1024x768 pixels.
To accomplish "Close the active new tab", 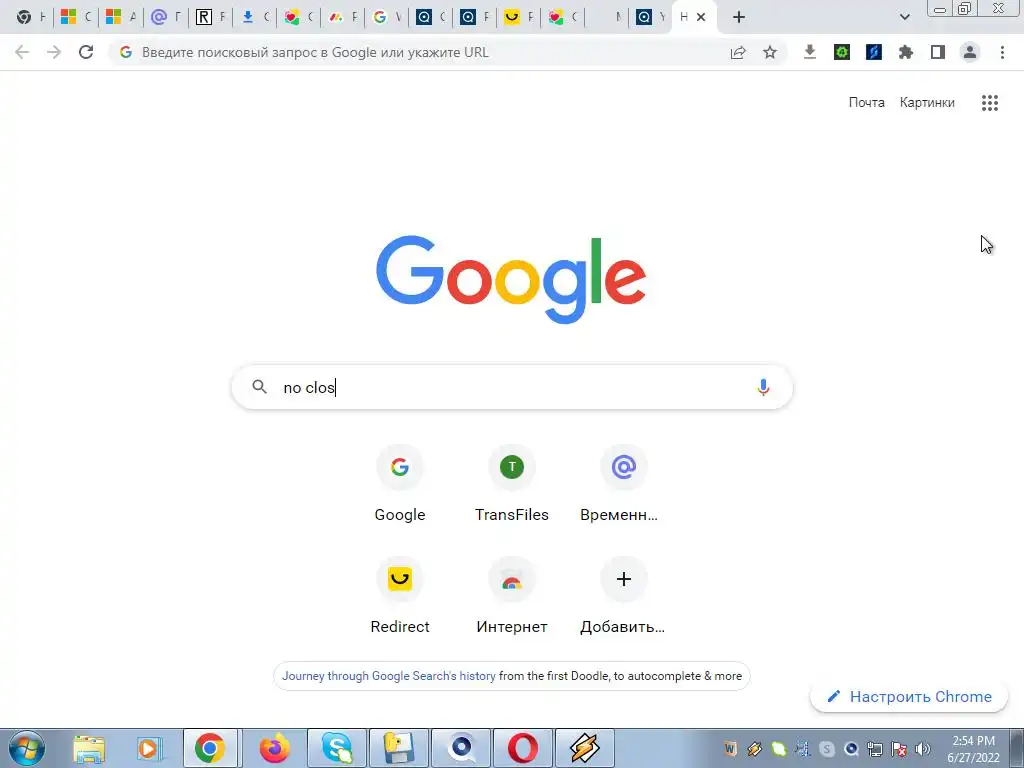I will pyautogui.click(x=701, y=17).
